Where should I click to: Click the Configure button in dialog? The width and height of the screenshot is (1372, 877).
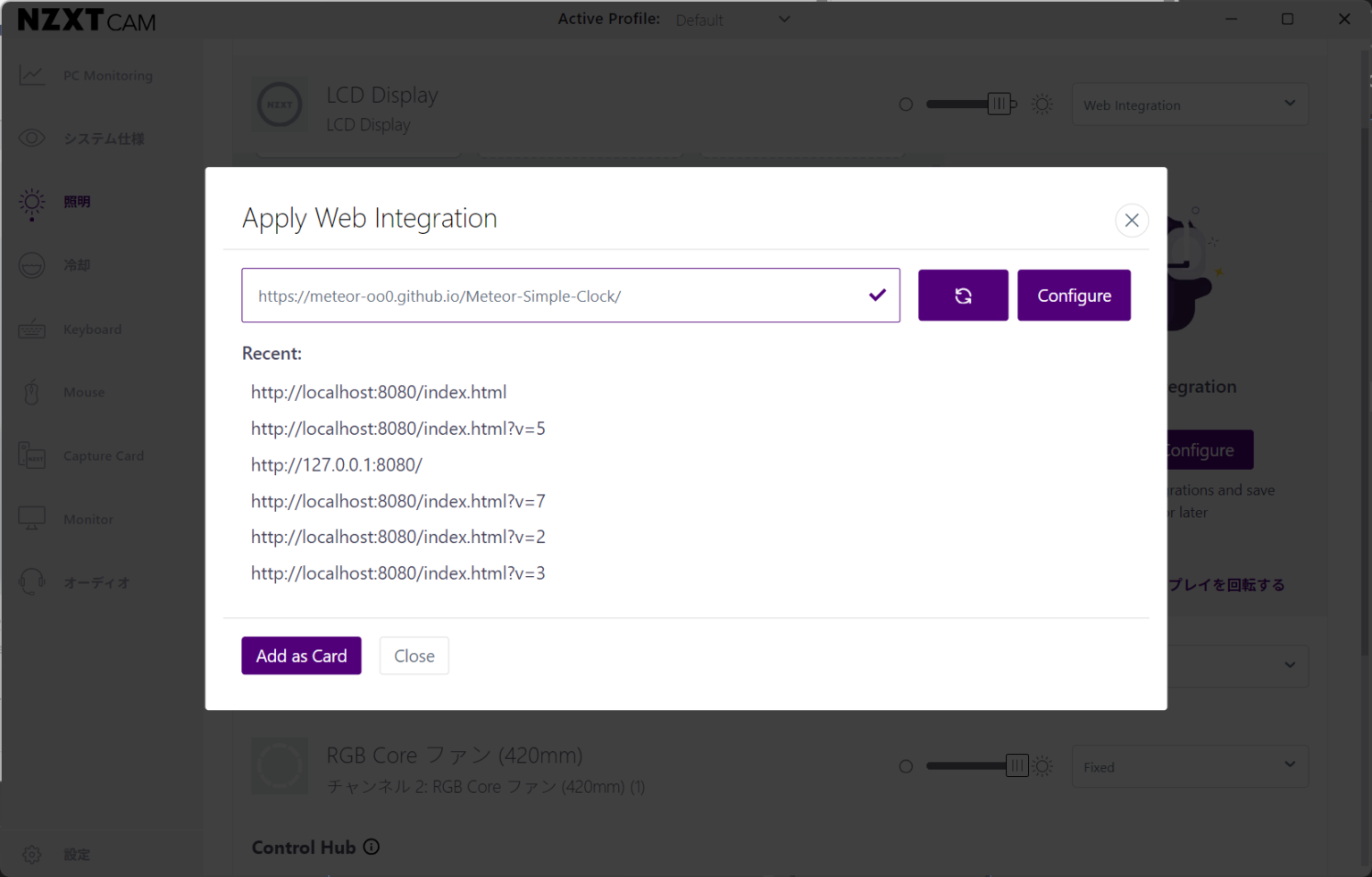click(x=1073, y=296)
